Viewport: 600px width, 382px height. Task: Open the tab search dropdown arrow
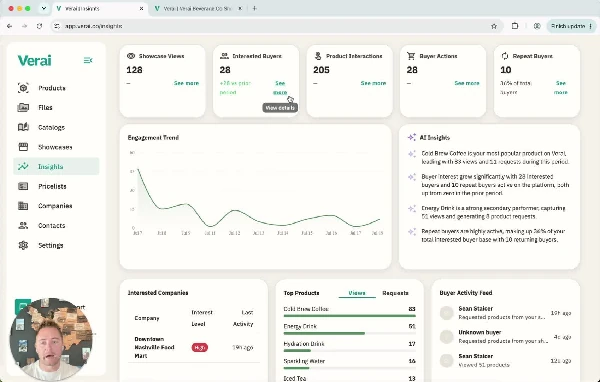[44, 8]
